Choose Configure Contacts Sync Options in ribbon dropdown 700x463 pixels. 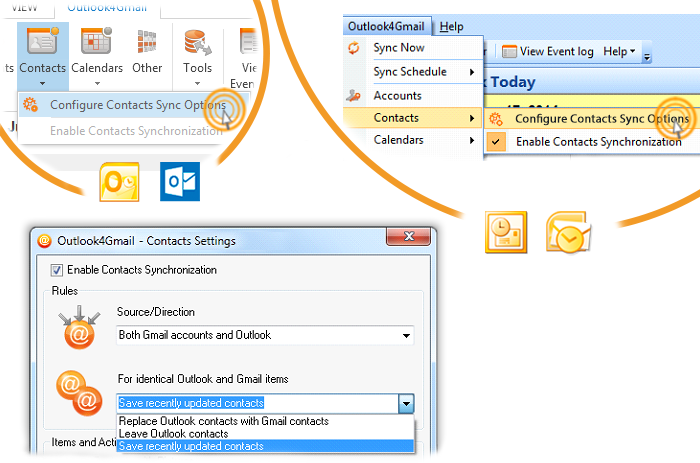point(133,105)
